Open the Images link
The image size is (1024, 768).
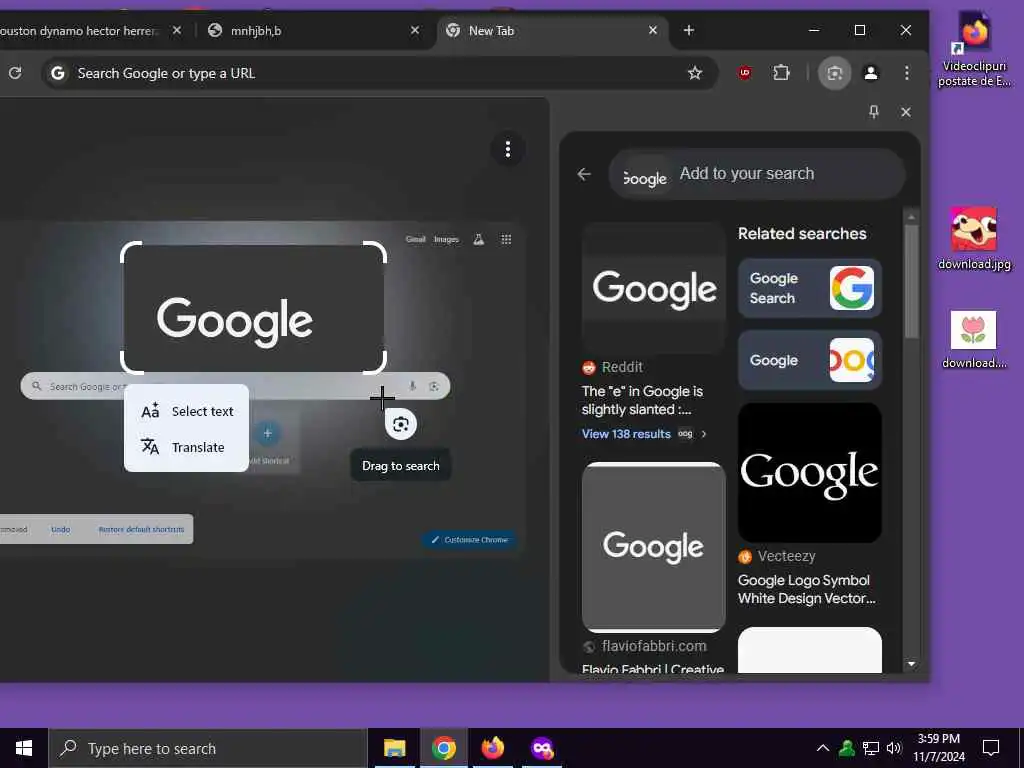click(446, 239)
